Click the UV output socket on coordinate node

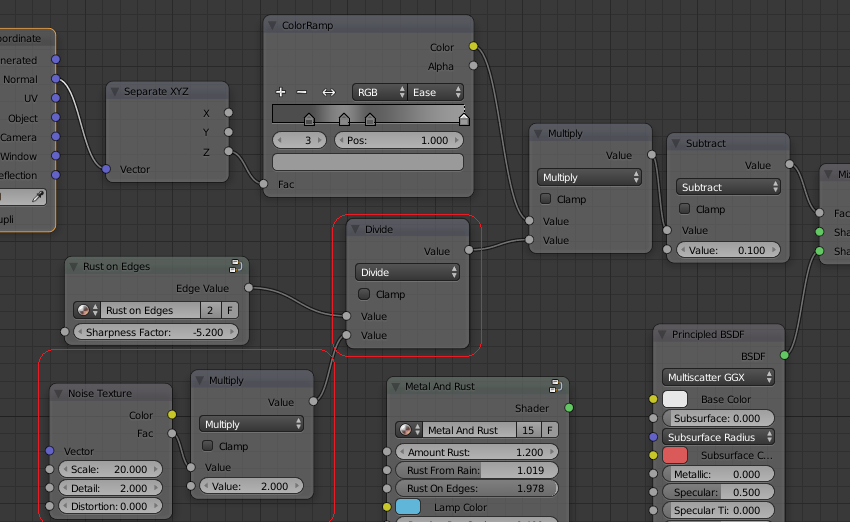coord(55,98)
